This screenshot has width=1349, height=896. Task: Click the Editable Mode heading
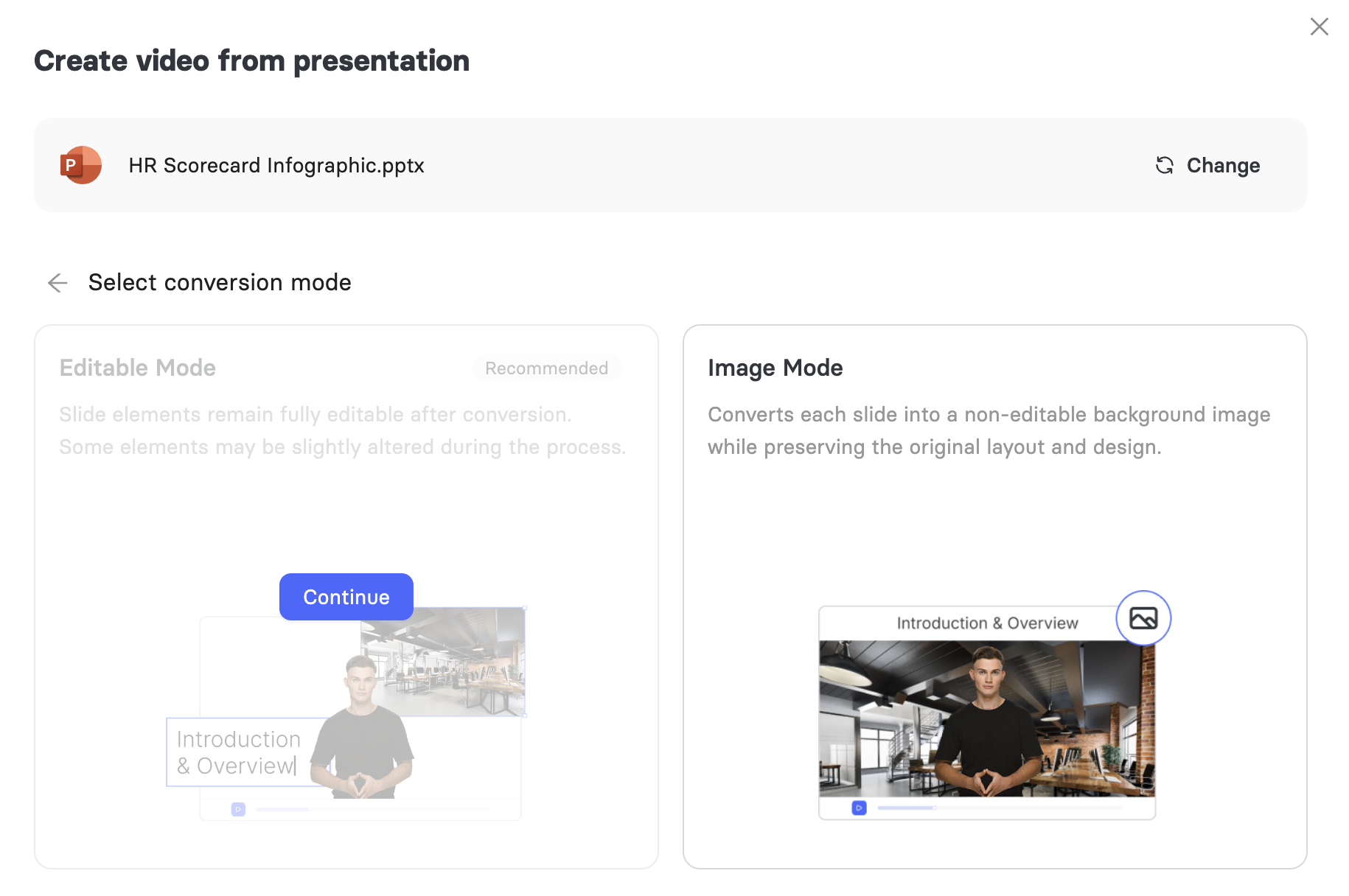[x=137, y=368]
